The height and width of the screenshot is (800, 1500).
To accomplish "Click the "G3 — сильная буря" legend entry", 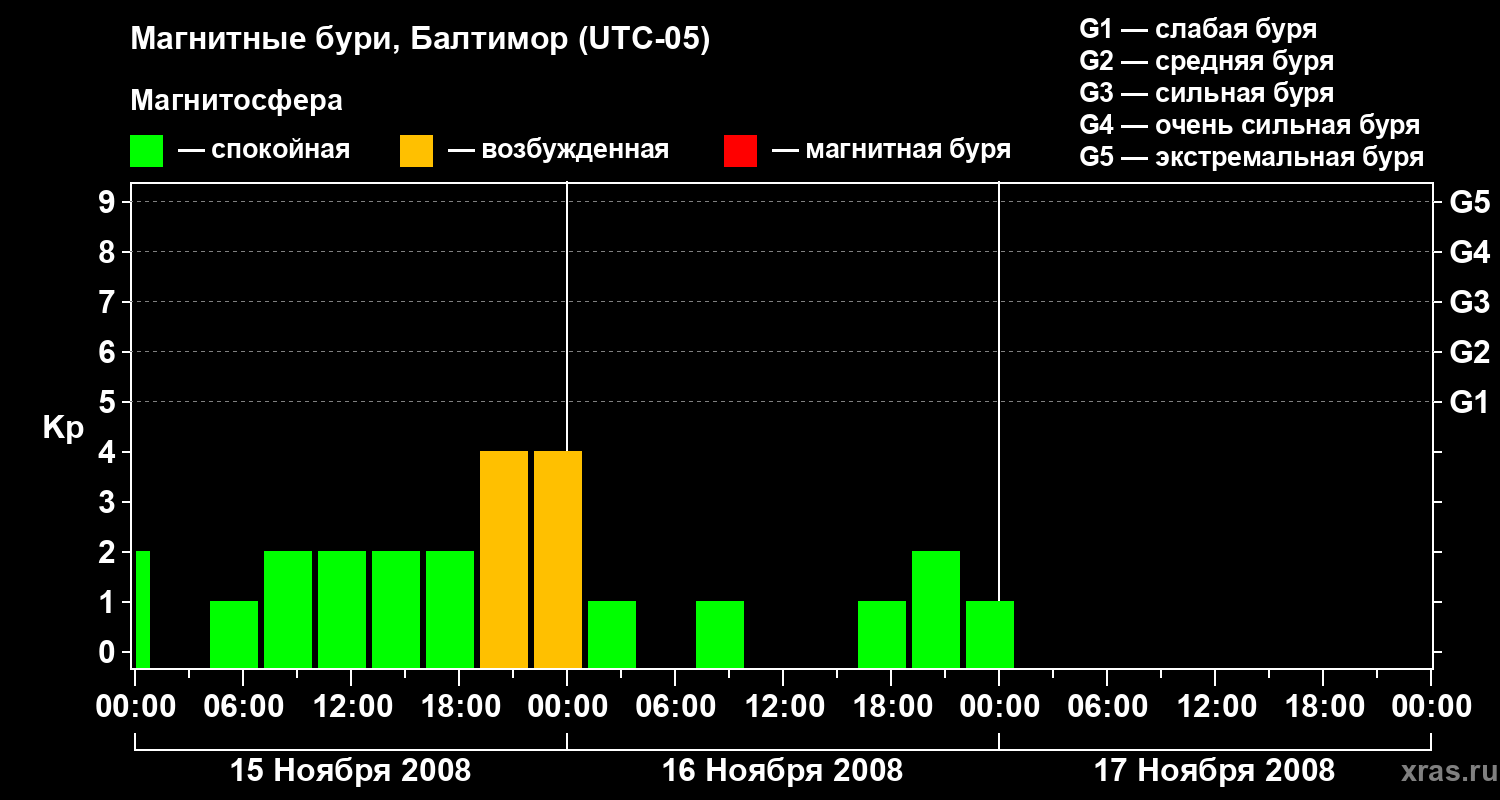I will tap(1206, 93).
